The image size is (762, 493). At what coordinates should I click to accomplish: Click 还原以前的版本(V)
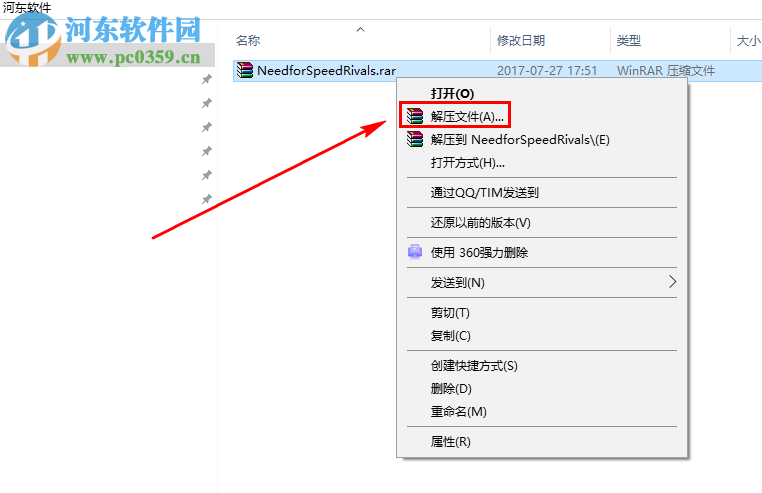(x=481, y=223)
